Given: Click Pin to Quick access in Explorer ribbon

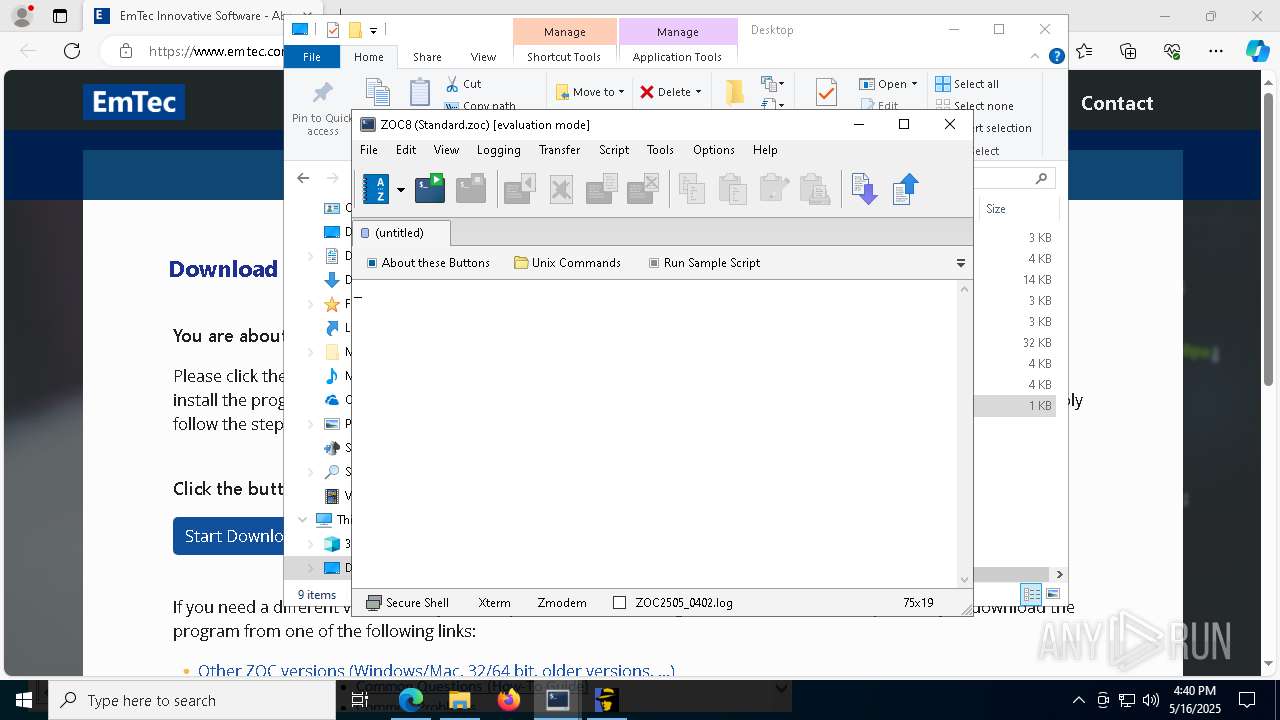Looking at the screenshot, I should tap(322, 108).
